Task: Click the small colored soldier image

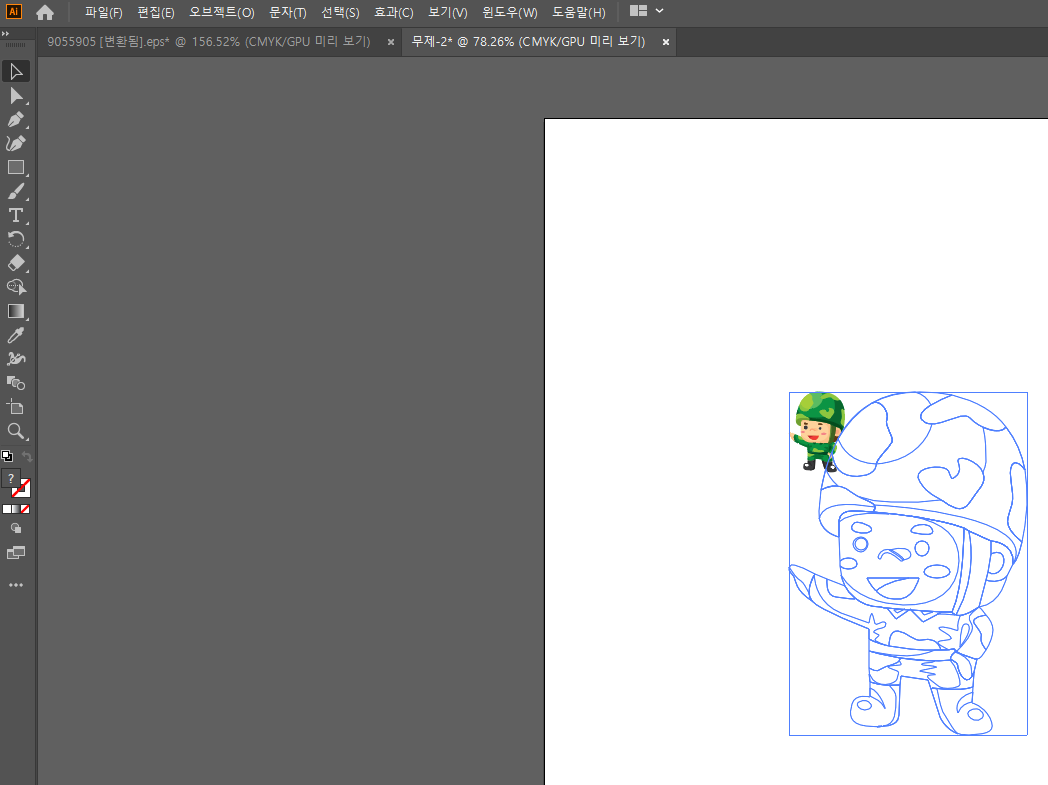Action: [x=817, y=432]
